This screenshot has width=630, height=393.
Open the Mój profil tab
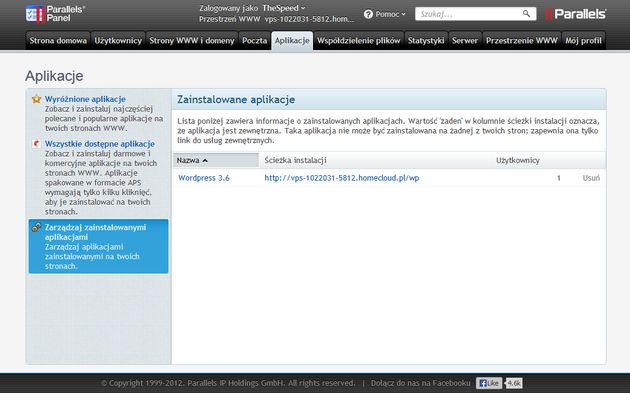[x=583, y=41]
